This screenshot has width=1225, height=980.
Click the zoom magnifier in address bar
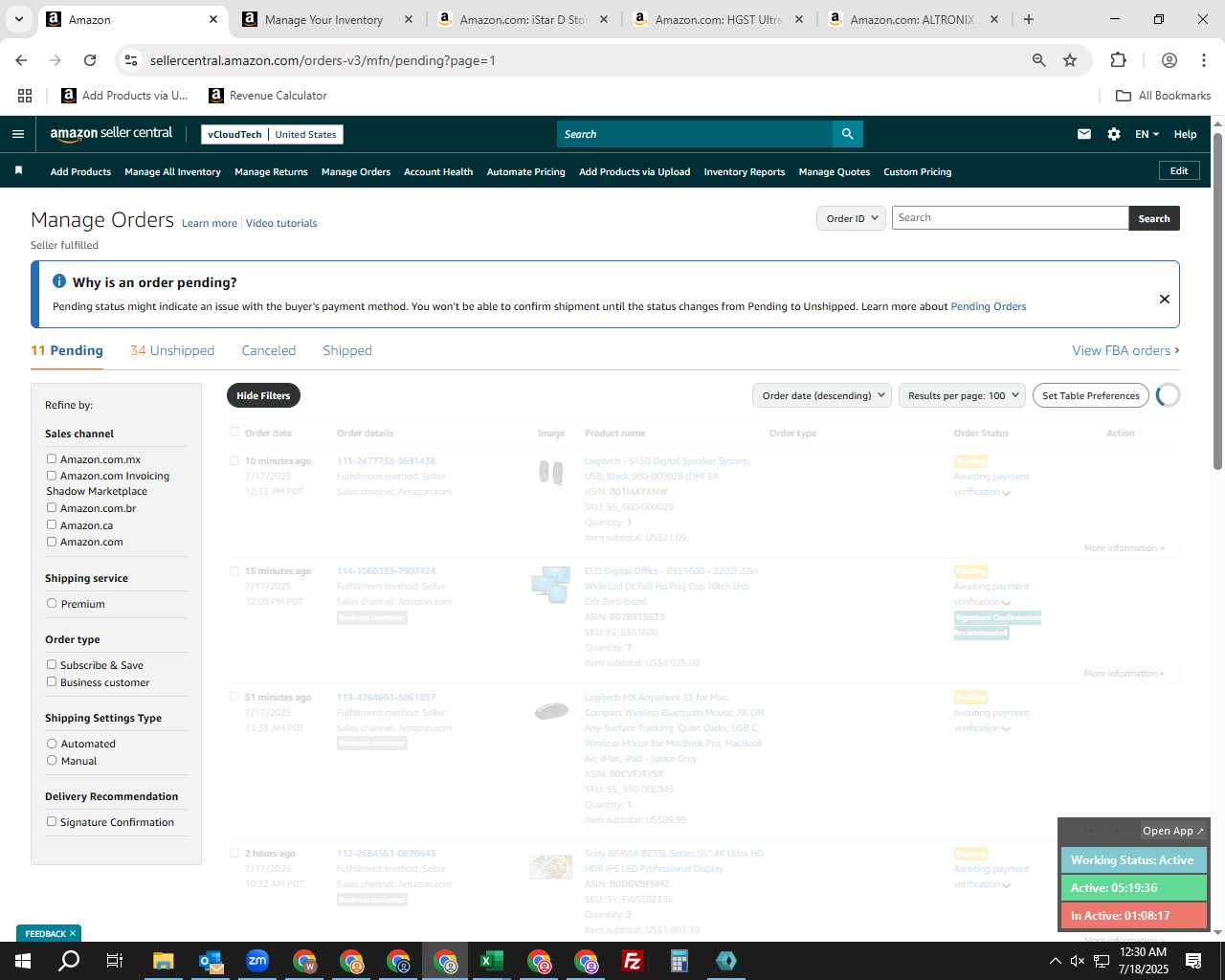pos(1038,60)
